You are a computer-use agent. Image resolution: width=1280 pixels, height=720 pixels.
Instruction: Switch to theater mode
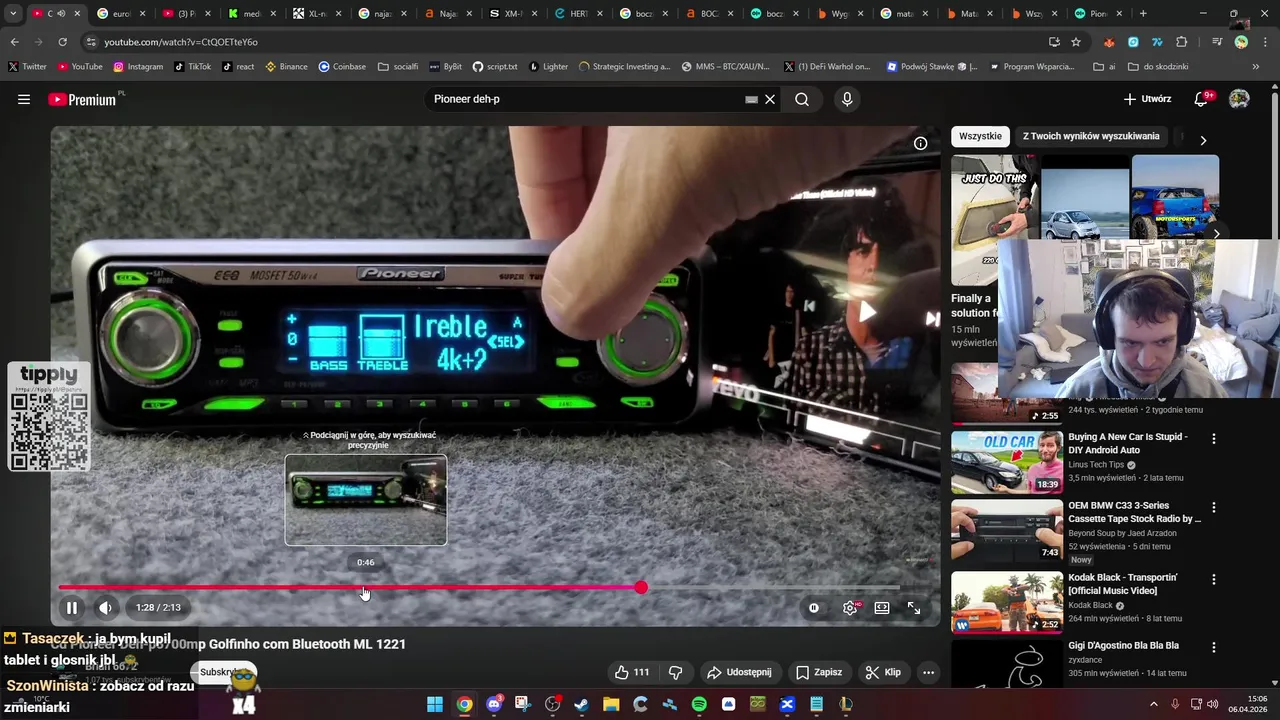(882, 607)
